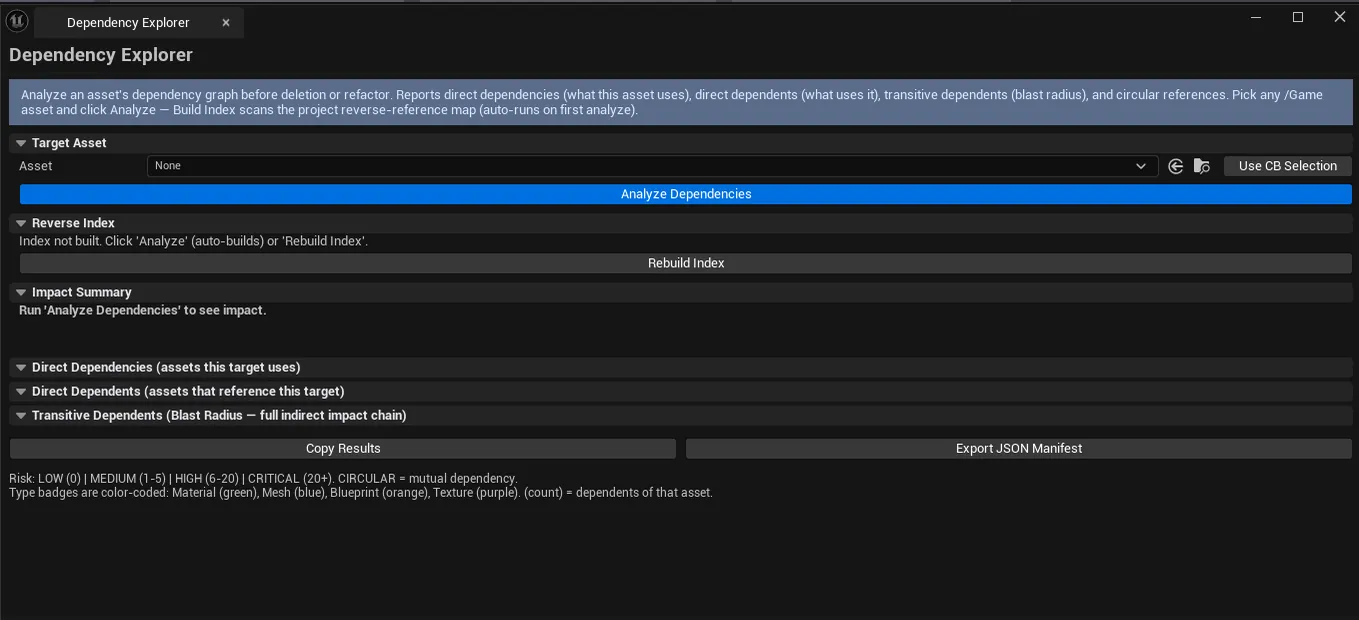Click the Use CB Selection button

1287,166
